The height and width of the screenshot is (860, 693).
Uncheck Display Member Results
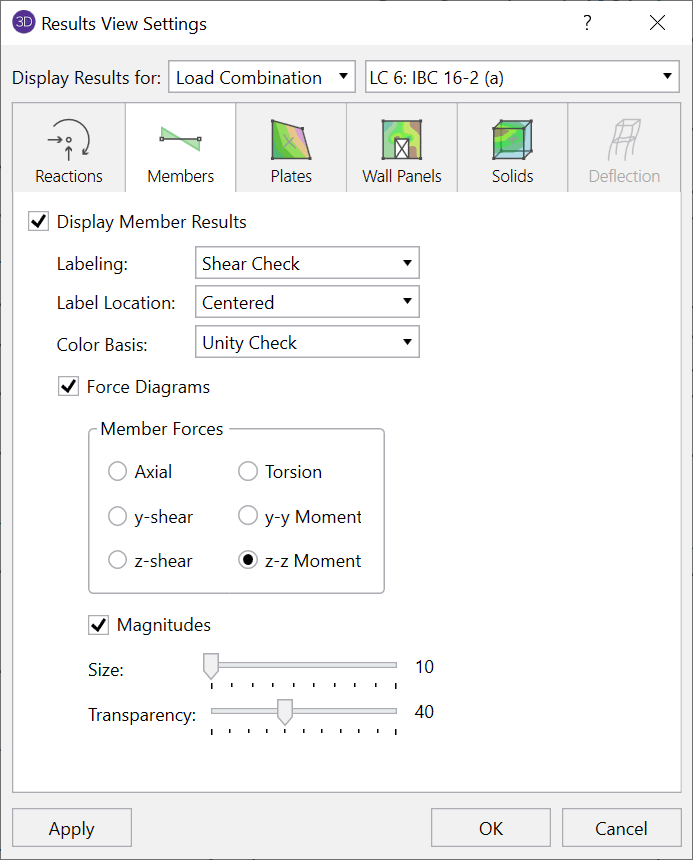[x=39, y=222]
